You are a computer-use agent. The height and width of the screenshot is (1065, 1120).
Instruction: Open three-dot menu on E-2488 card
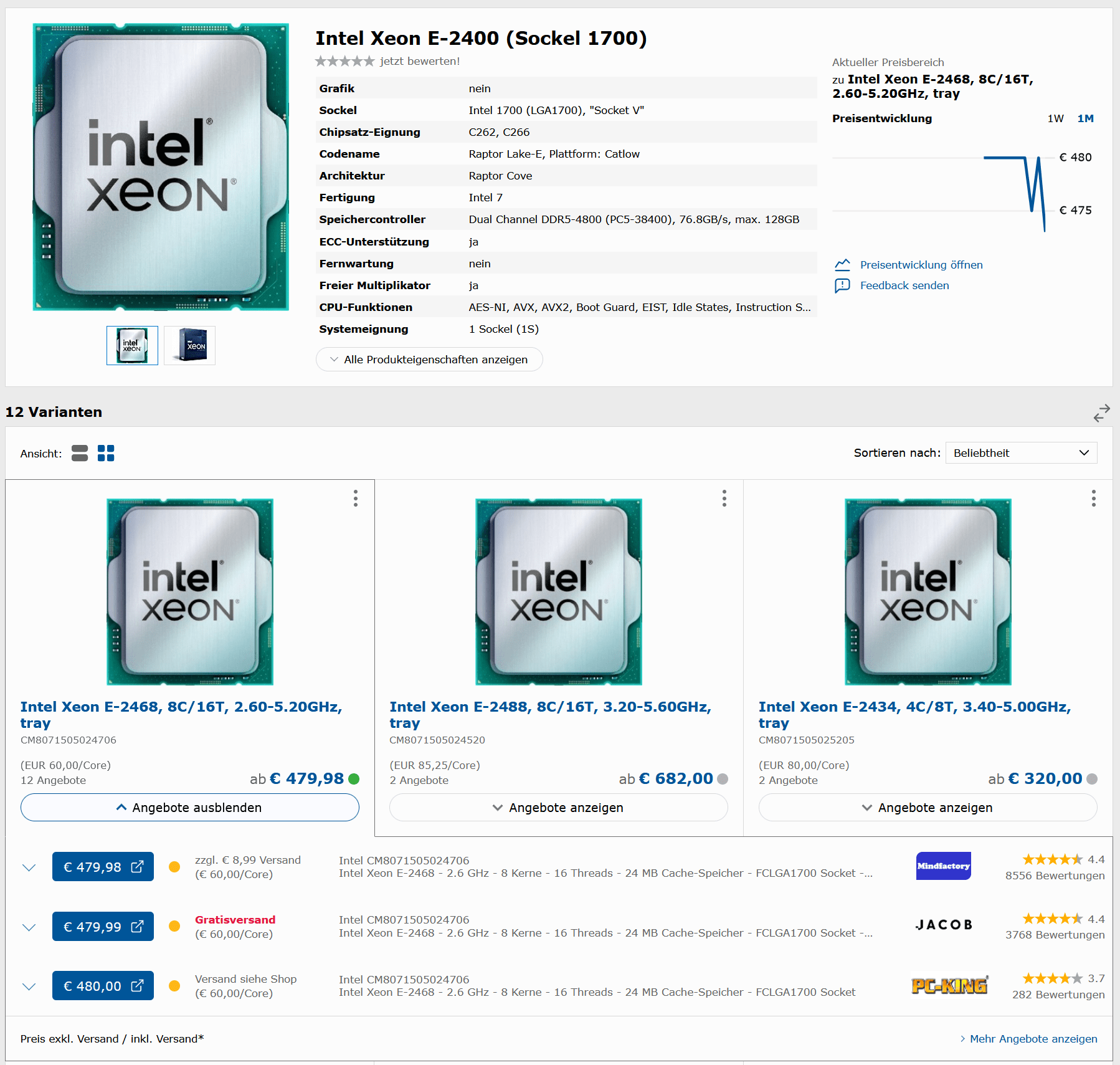point(724,498)
